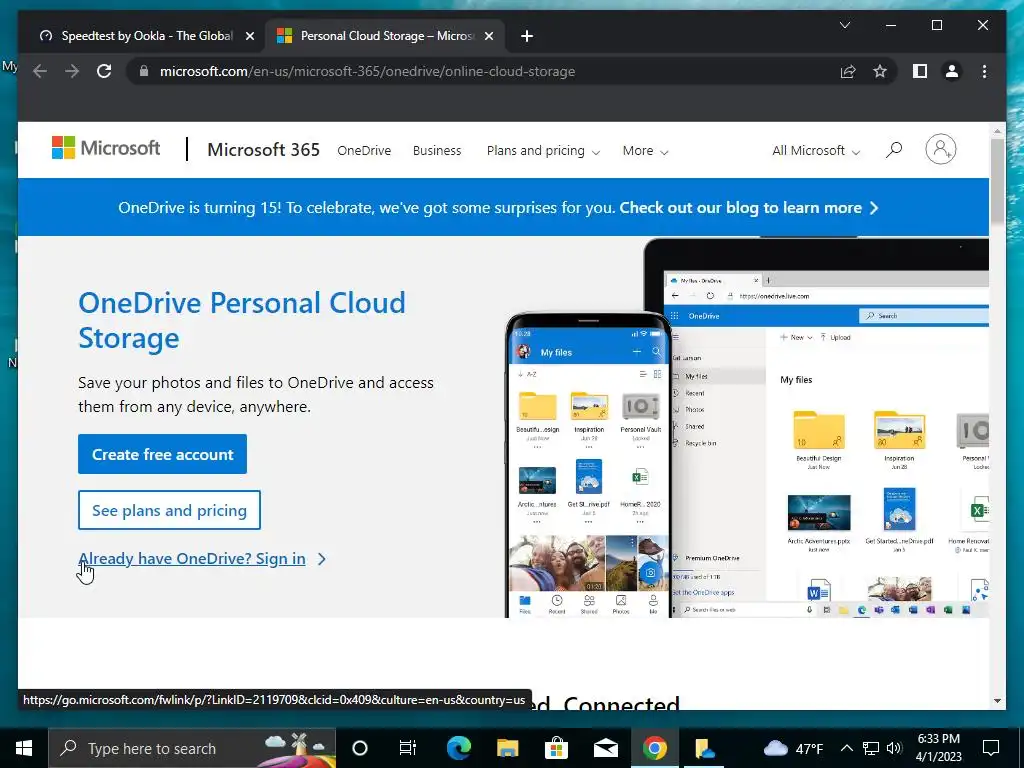Click the site search magnifier icon
The width and height of the screenshot is (1024, 768).
[893, 150]
